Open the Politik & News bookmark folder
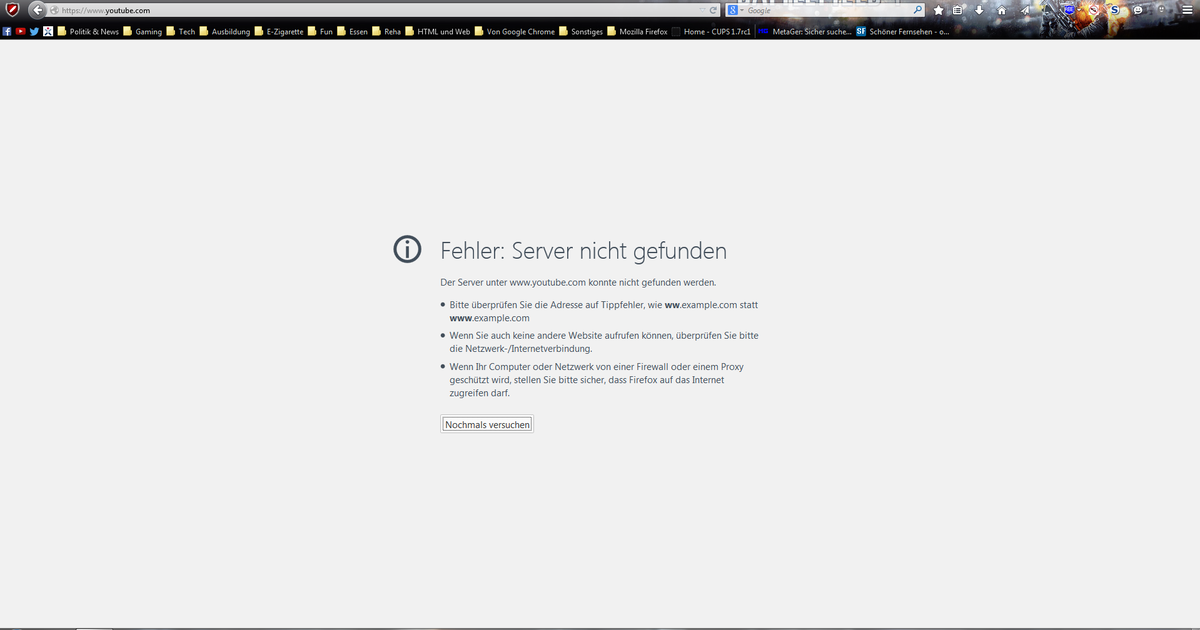 [x=88, y=31]
